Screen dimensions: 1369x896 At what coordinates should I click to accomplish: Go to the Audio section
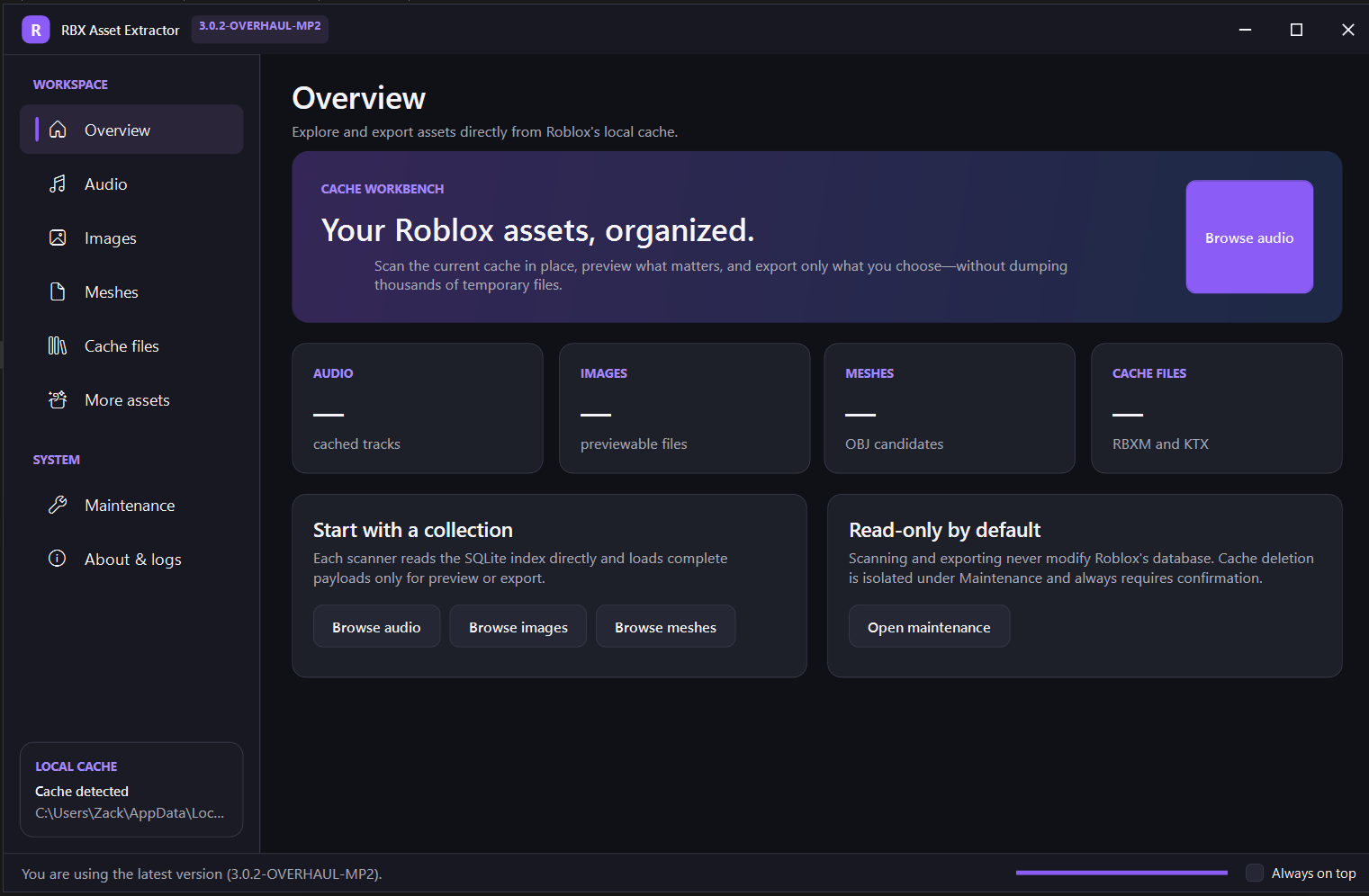click(131, 184)
